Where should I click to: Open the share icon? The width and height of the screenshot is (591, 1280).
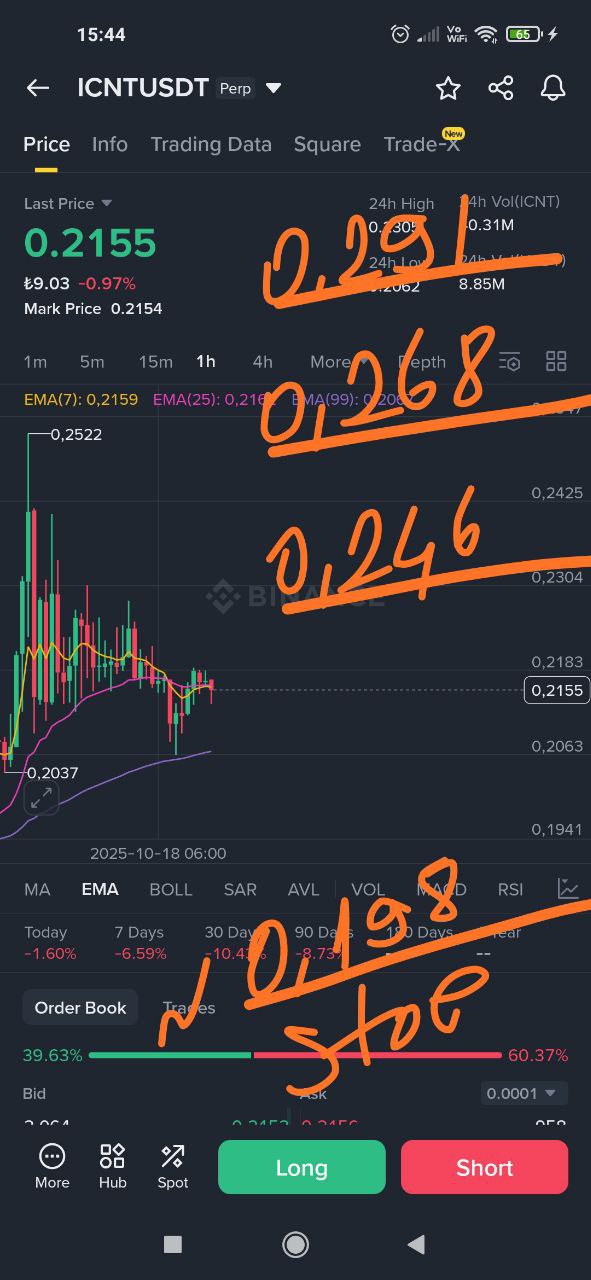[x=501, y=88]
